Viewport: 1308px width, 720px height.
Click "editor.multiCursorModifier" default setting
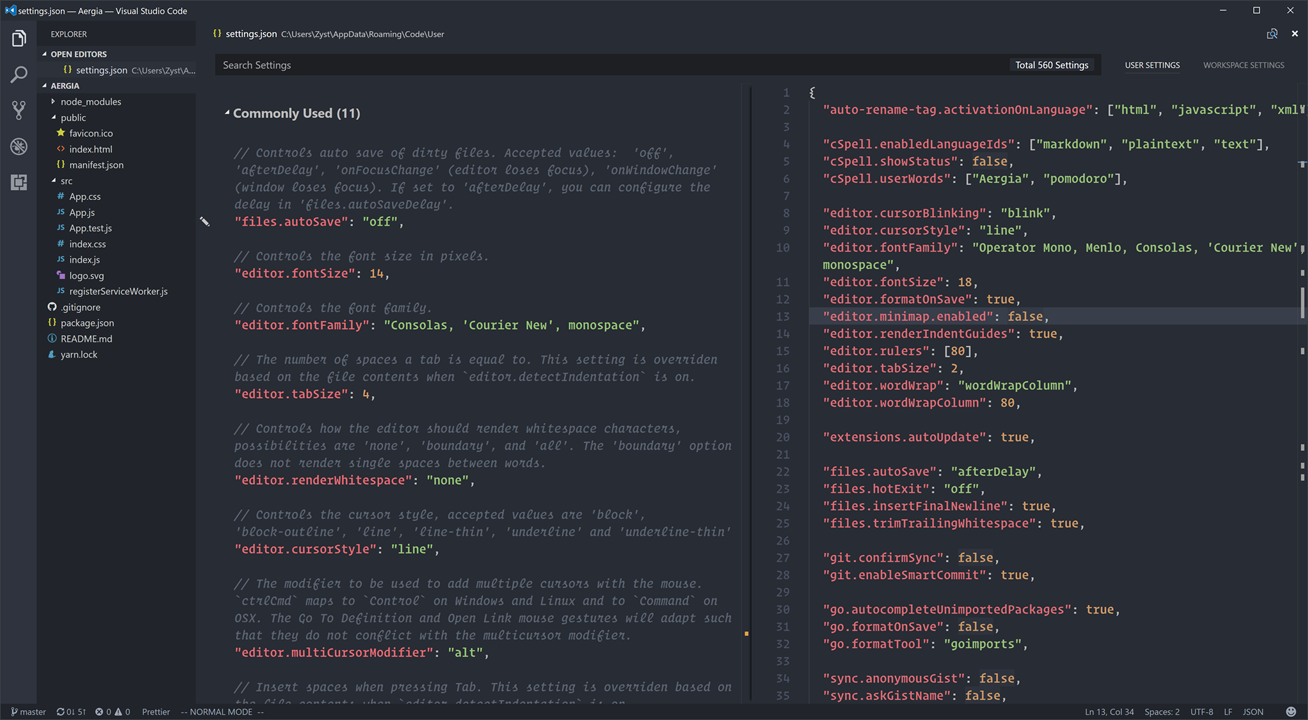point(333,653)
